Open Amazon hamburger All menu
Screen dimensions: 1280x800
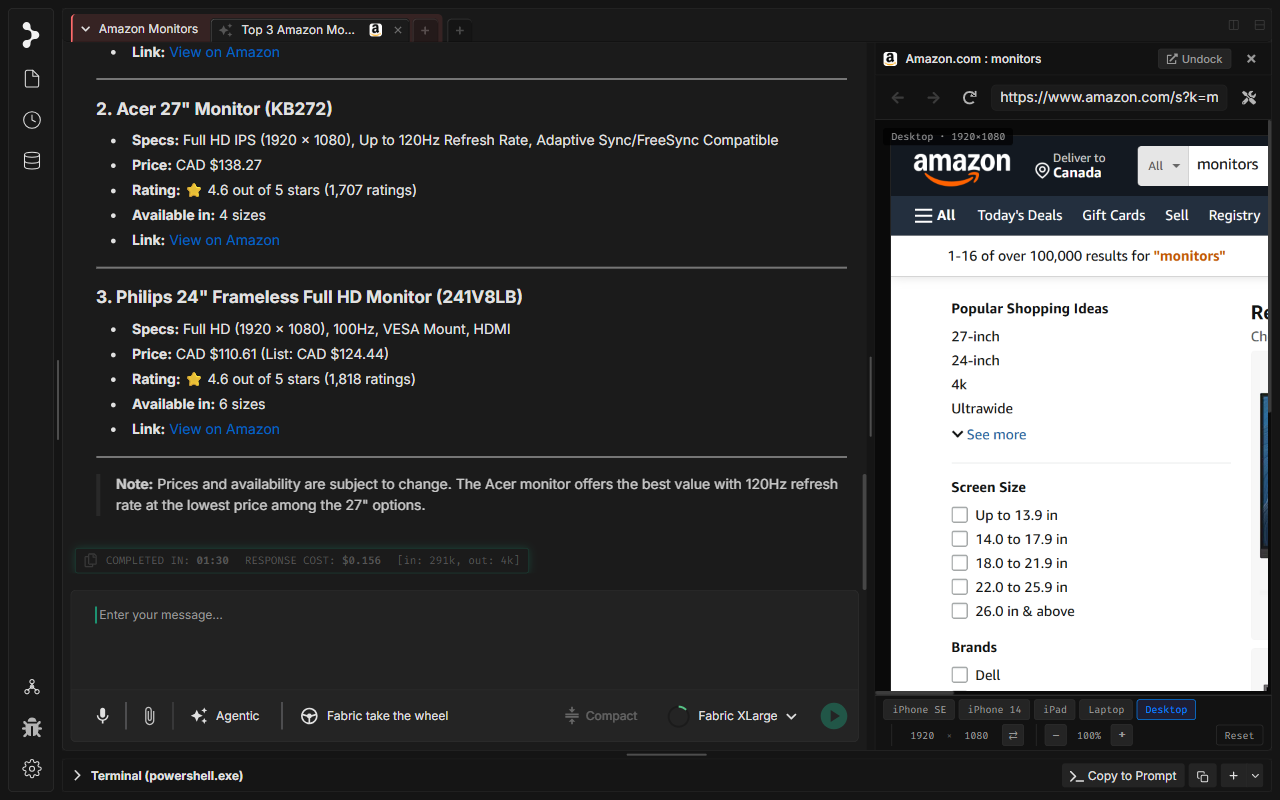935,215
